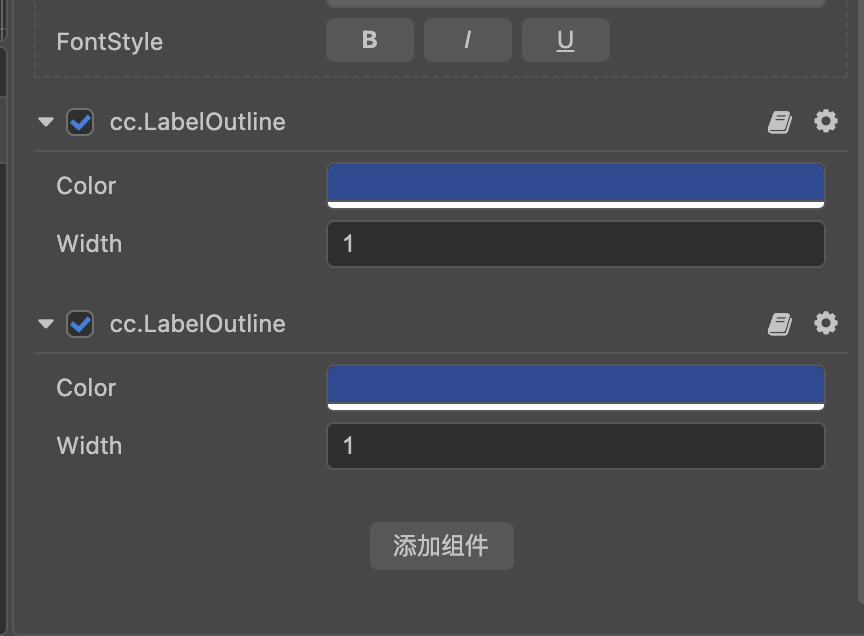This screenshot has height=636, width=864.
Task: Click the first cc.LabelOutline header title
Action: [x=197, y=122]
